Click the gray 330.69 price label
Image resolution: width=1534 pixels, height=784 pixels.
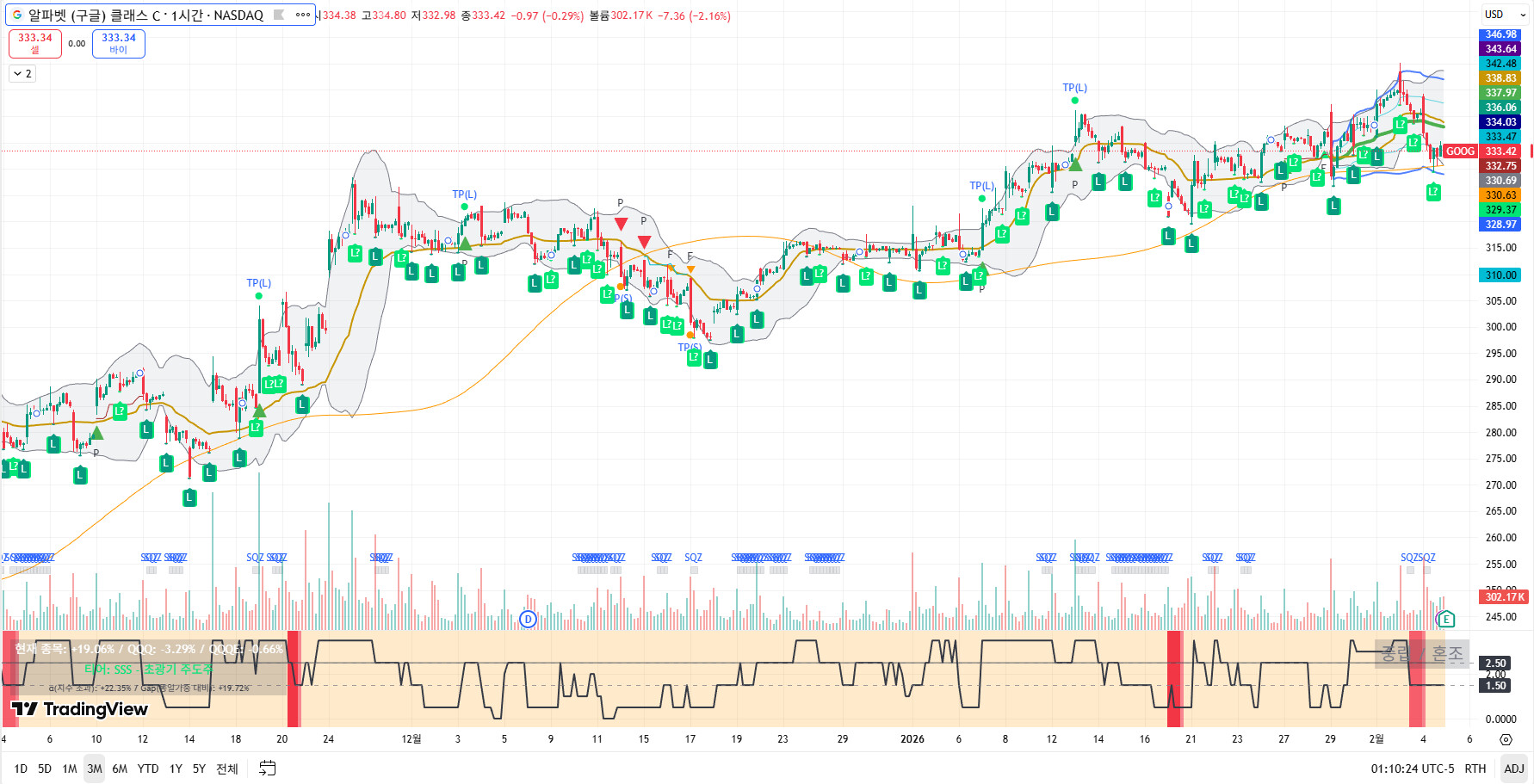point(1500,181)
